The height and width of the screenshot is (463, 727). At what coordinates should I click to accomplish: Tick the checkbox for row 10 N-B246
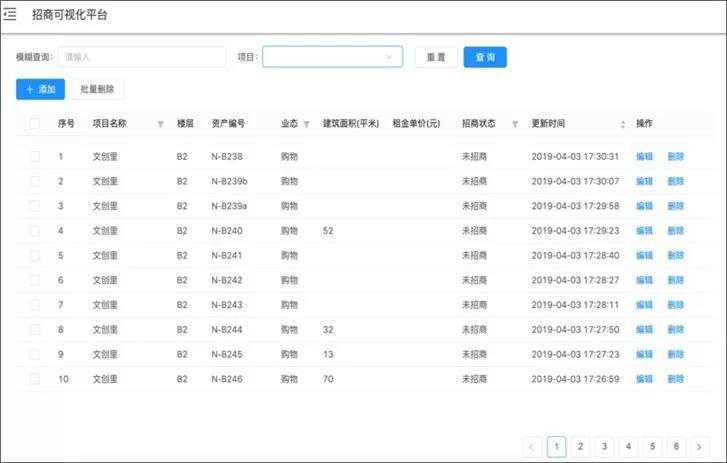tap(35, 379)
